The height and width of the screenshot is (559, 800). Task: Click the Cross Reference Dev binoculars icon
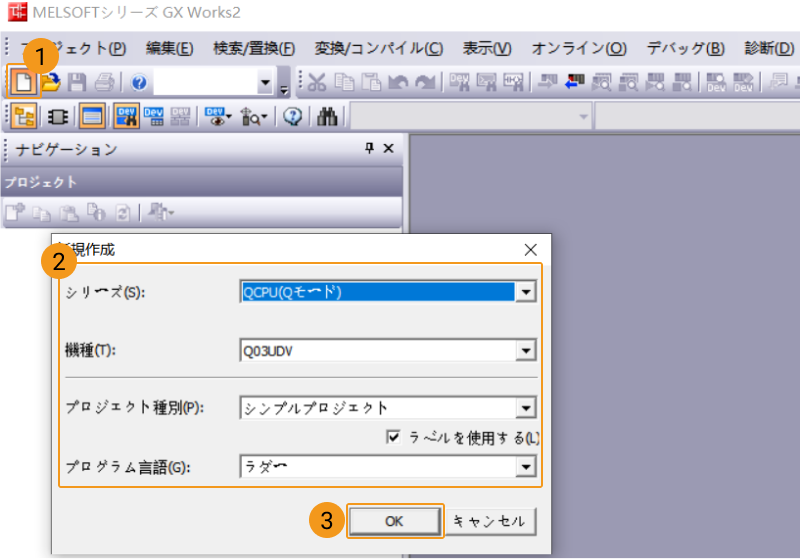(x=126, y=117)
